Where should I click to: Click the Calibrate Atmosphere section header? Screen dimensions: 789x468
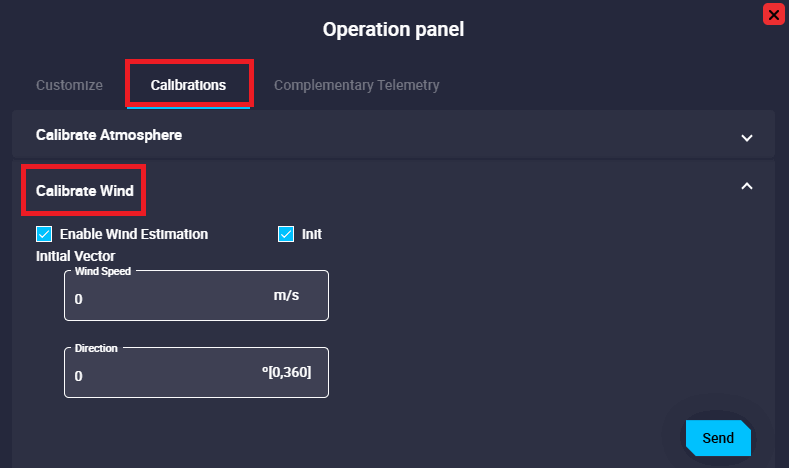109,134
